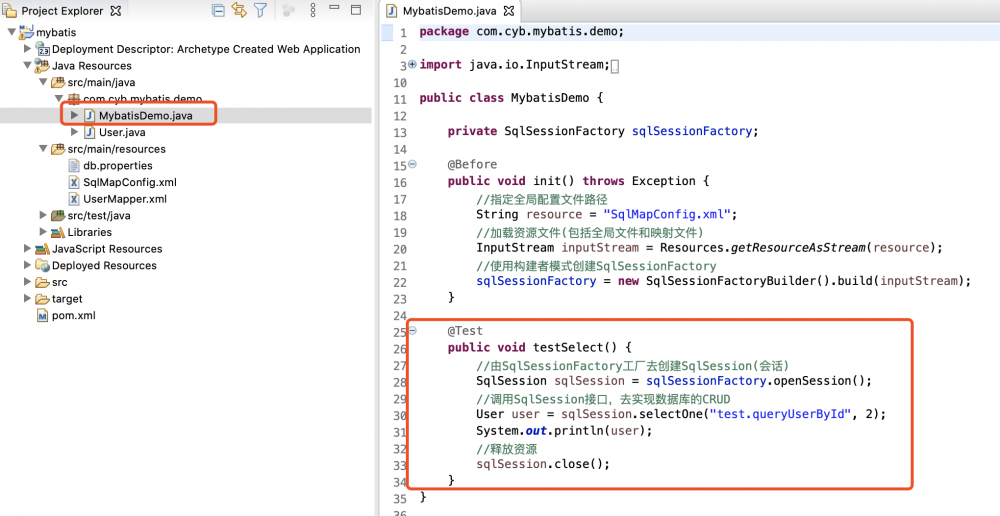The height and width of the screenshot is (516, 1000).
Task: Expand the target folder arrow
Action: (x=27, y=297)
